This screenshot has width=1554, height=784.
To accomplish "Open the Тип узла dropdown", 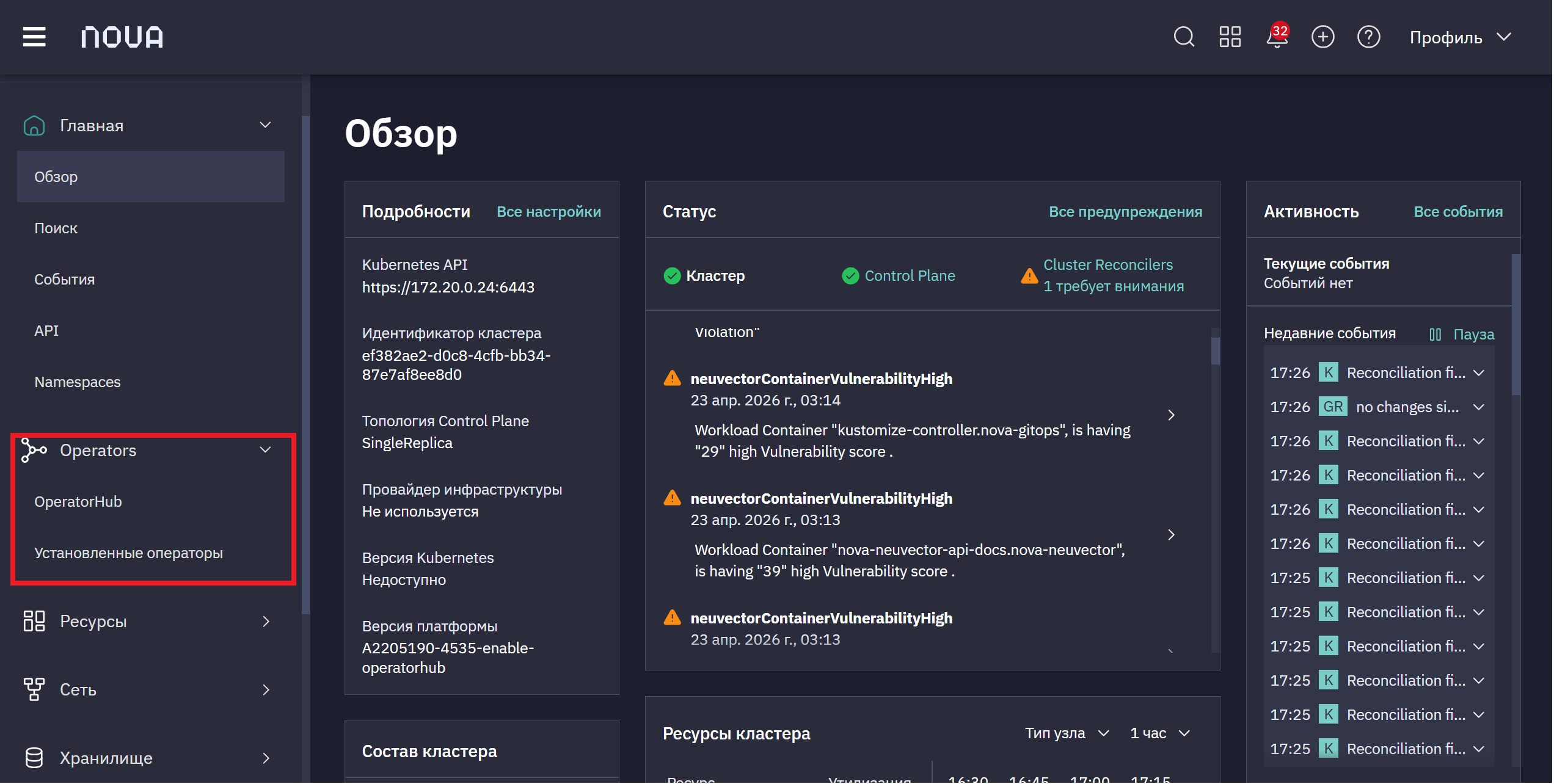I will click(1067, 733).
